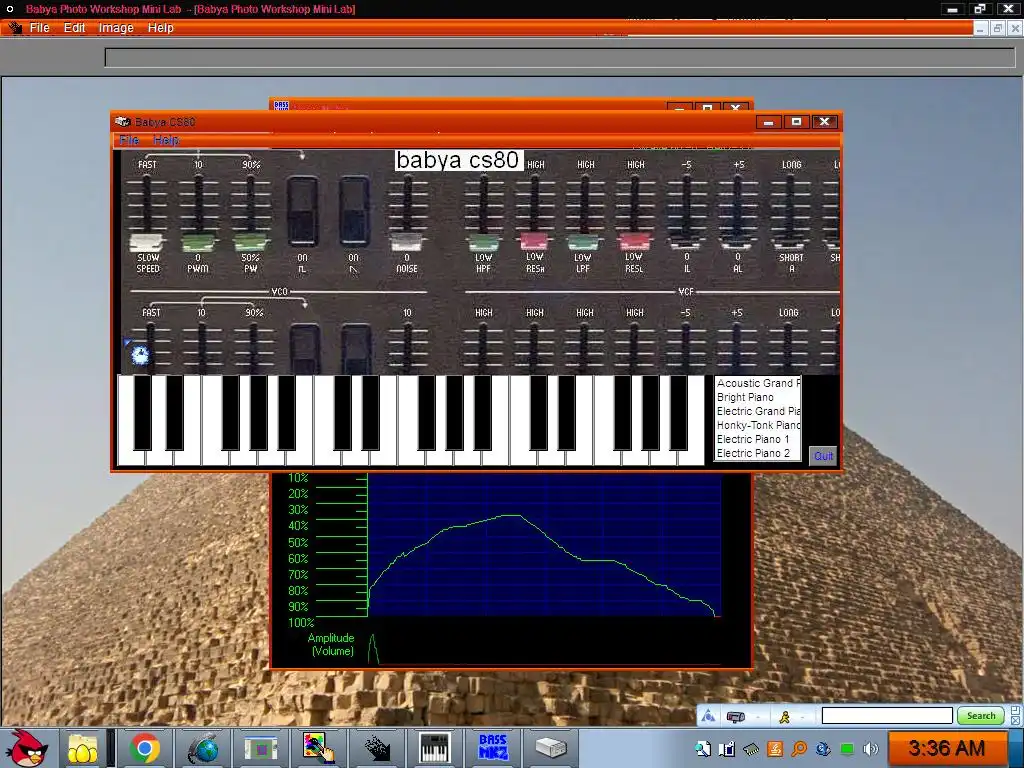Click the top-row SPEED slider knob
Screen dimensions: 1024x768
146,243
